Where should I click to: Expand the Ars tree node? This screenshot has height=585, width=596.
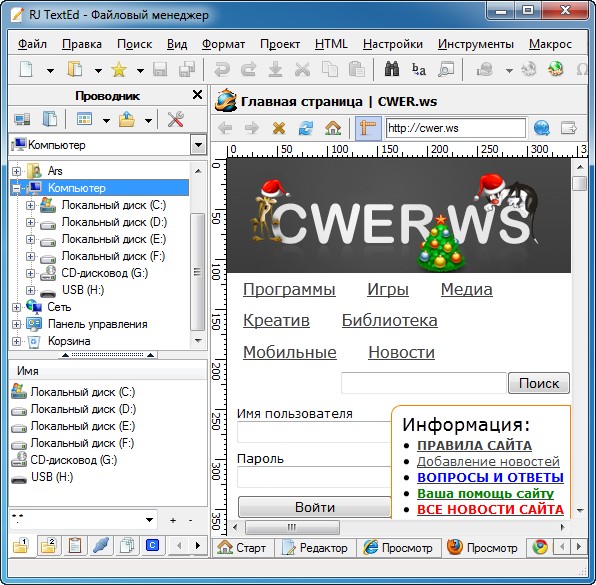(16, 171)
